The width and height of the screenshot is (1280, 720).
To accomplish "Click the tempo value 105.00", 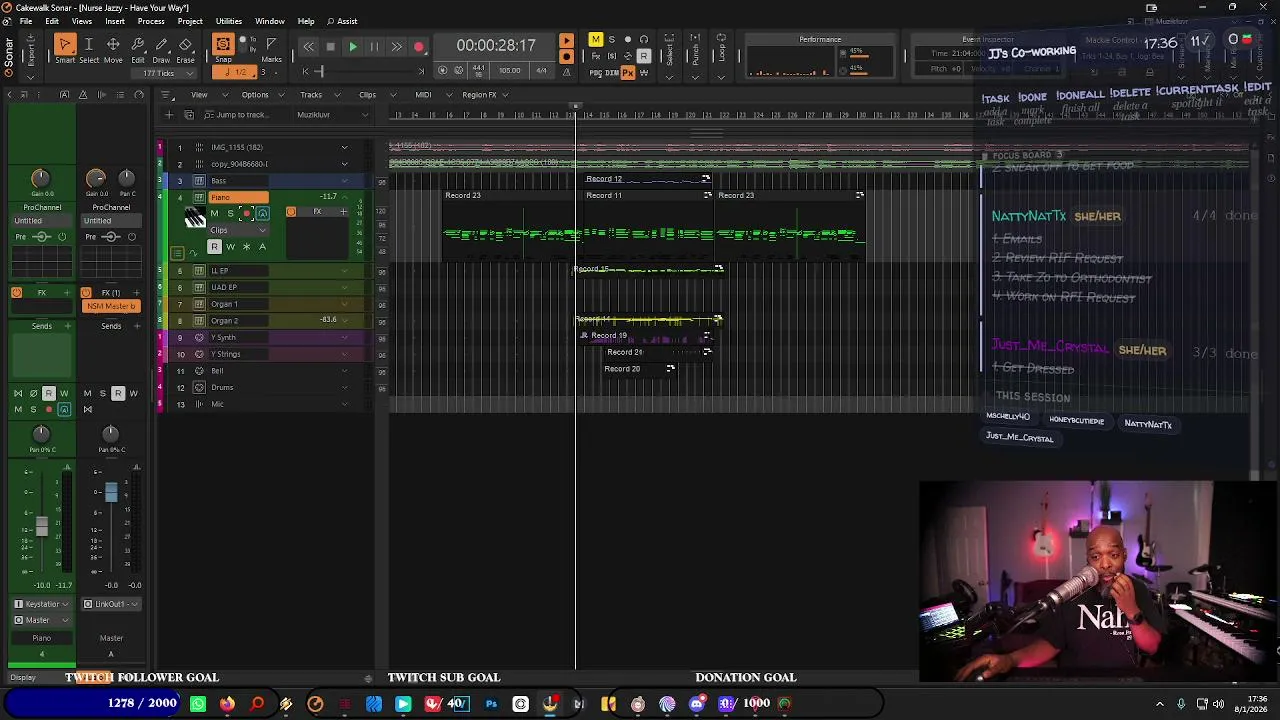I will point(510,70).
